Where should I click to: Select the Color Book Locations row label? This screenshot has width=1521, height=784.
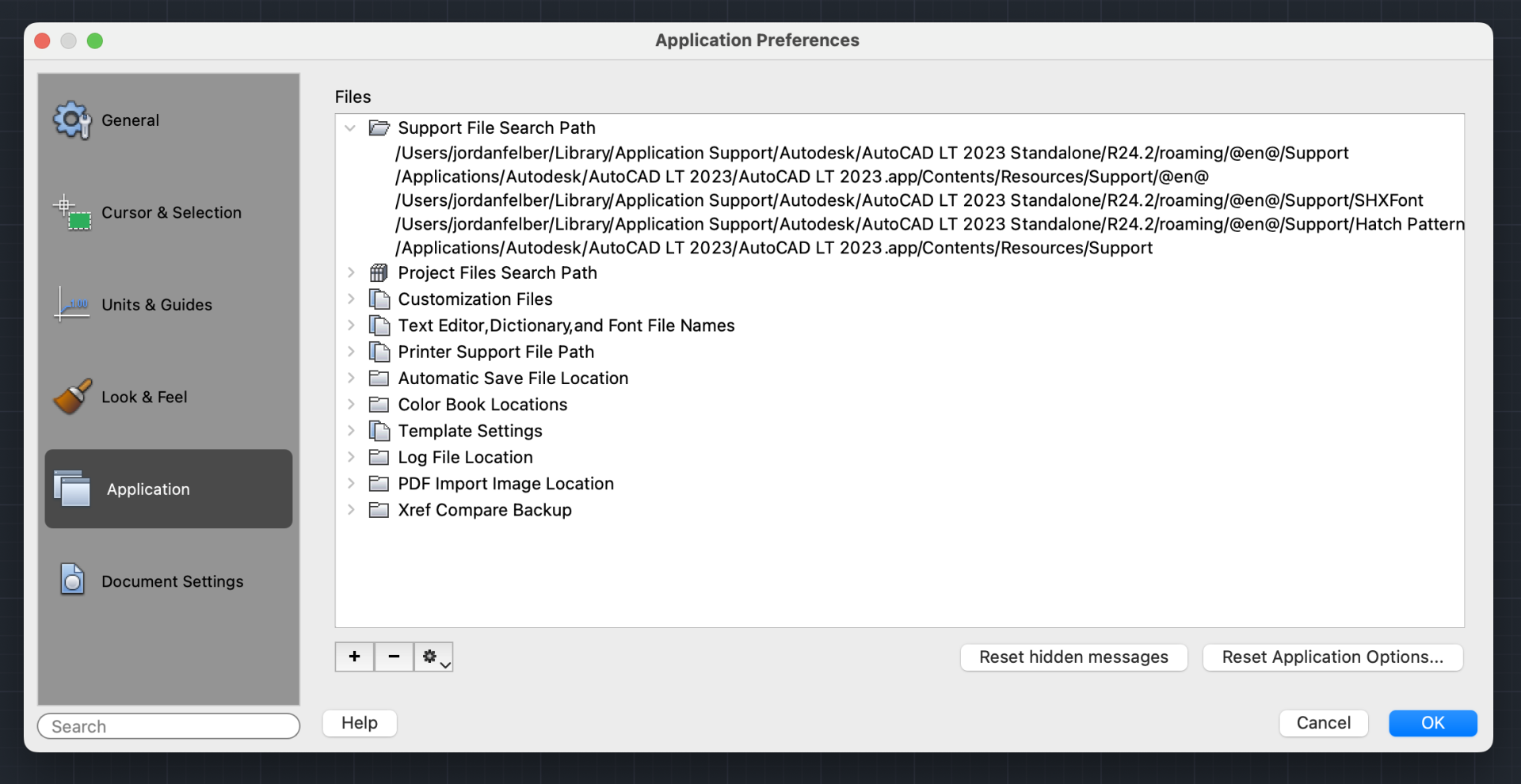point(482,405)
